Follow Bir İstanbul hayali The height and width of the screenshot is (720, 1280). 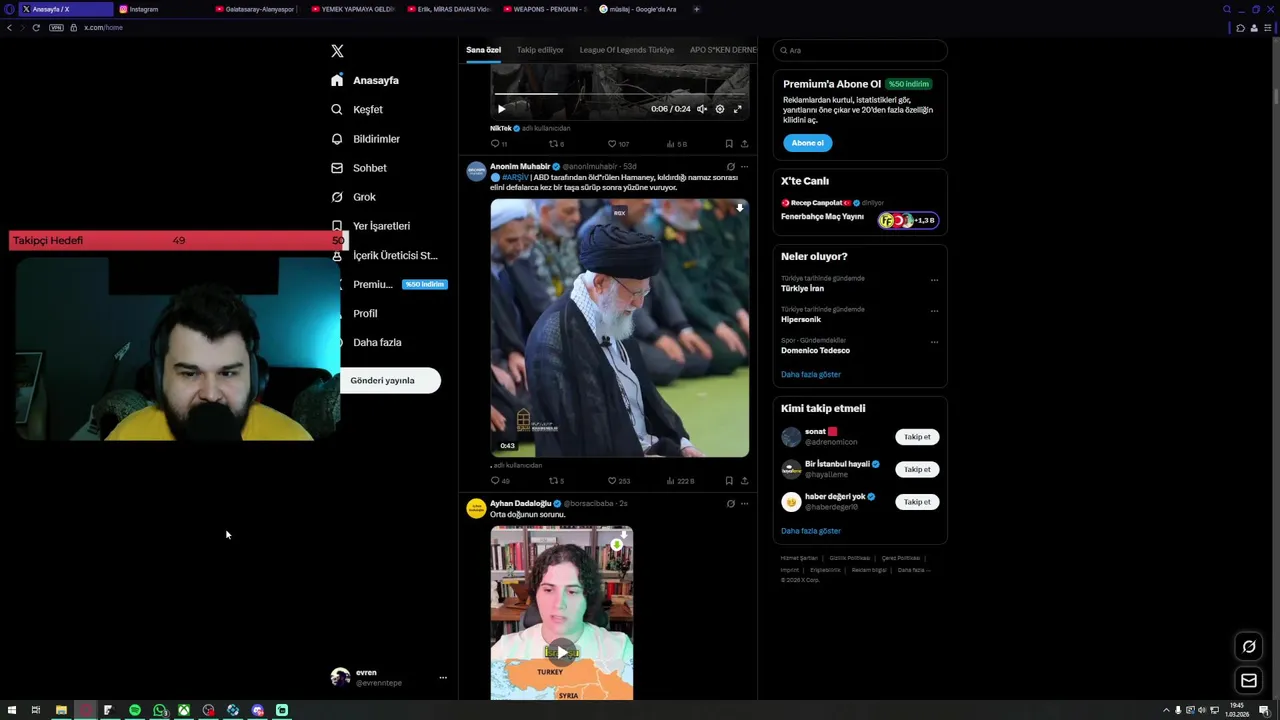coord(917,469)
